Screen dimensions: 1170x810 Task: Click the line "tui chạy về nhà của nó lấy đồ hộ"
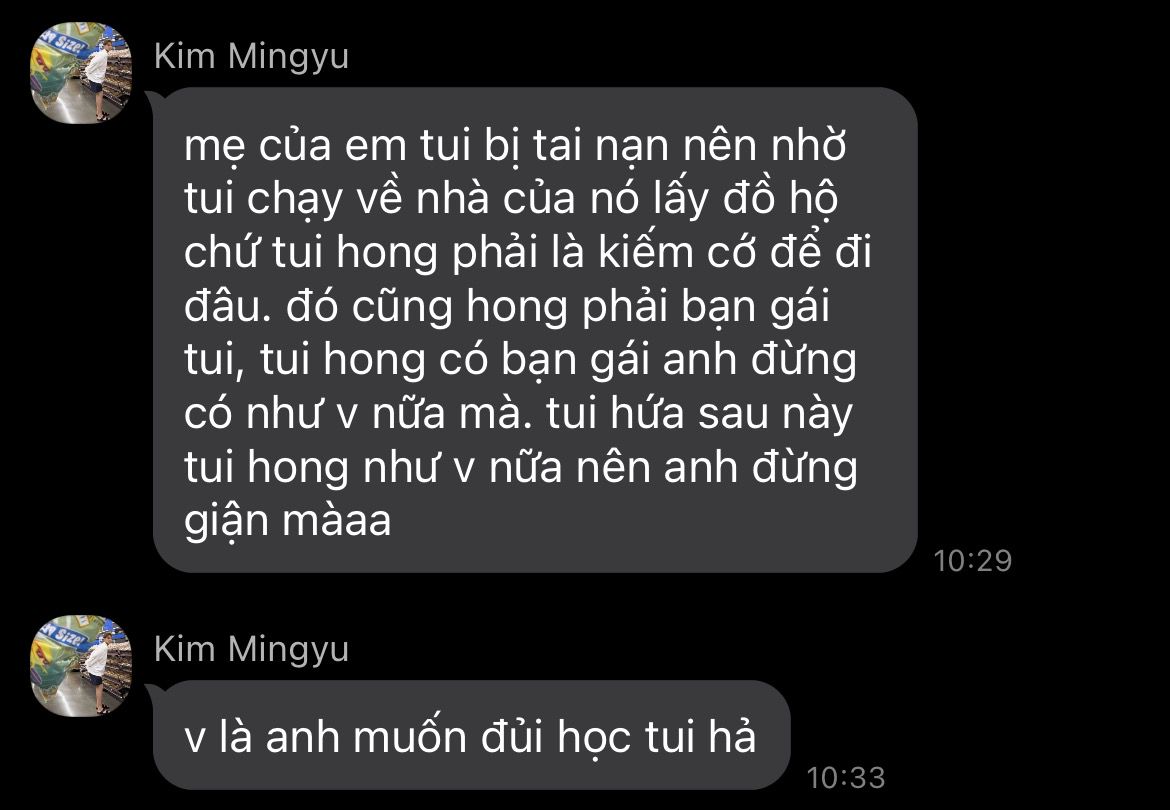tap(512, 199)
